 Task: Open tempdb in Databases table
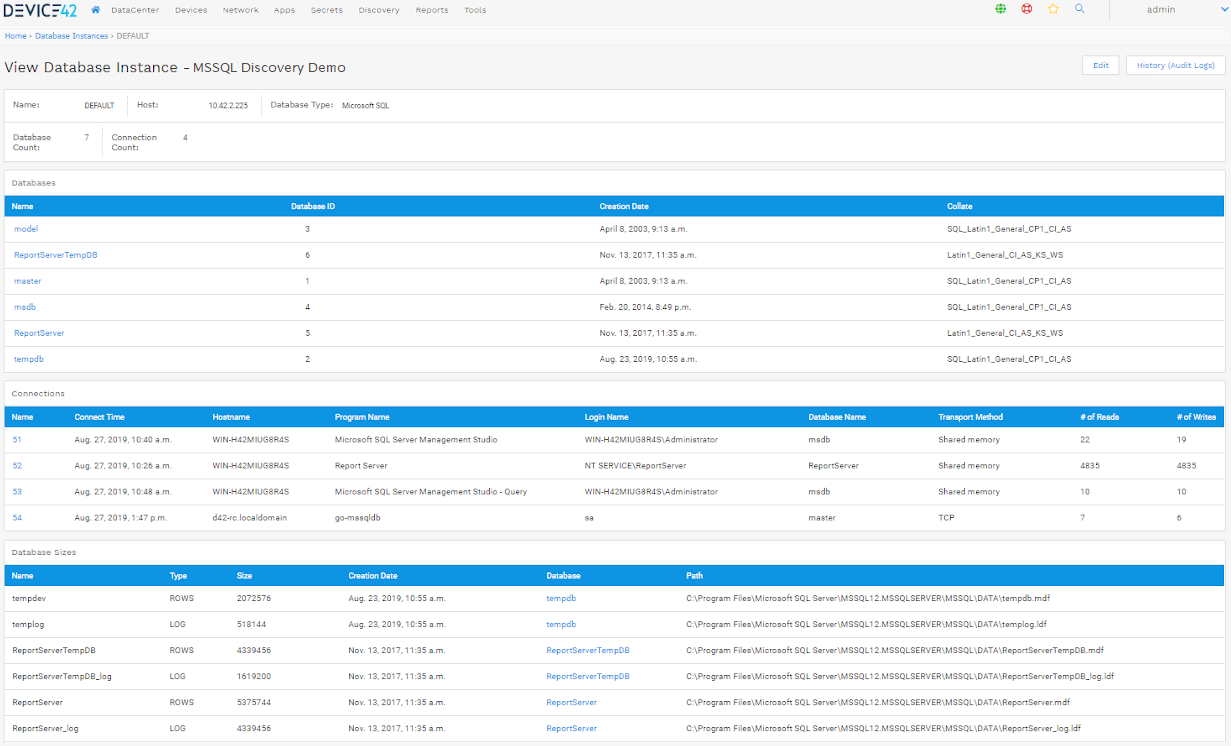coord(28,359)
